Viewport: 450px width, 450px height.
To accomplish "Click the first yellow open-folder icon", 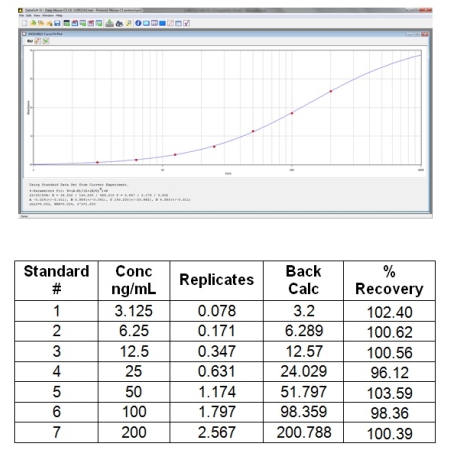I will (33, 23).
